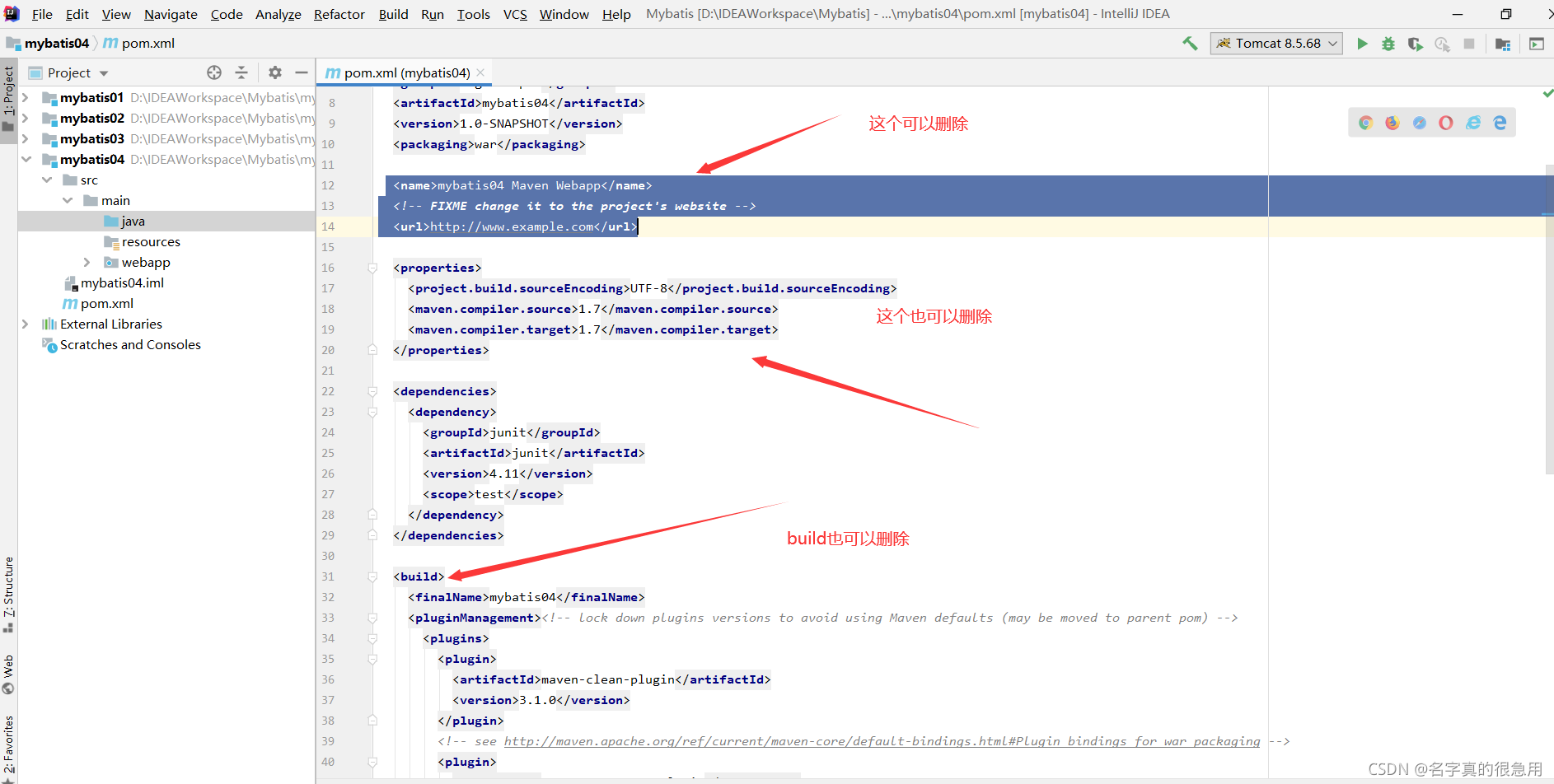Image resolution: width=1554 pixels, height=784 pixels.
Task: Run with Coverage icon in toolbar
Action: [x=1416, y=44]
